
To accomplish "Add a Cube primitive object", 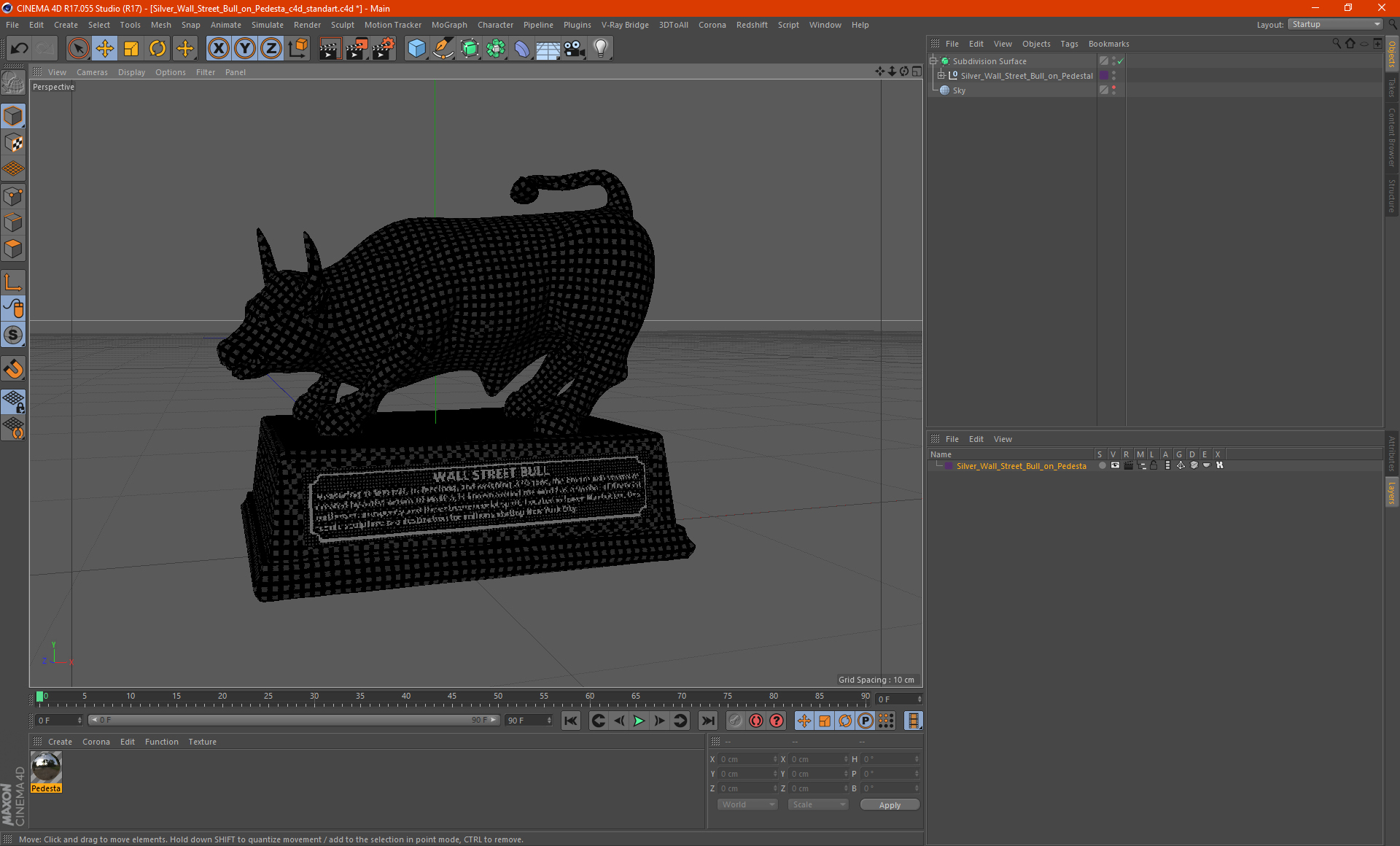I will [x=416, y=49].
